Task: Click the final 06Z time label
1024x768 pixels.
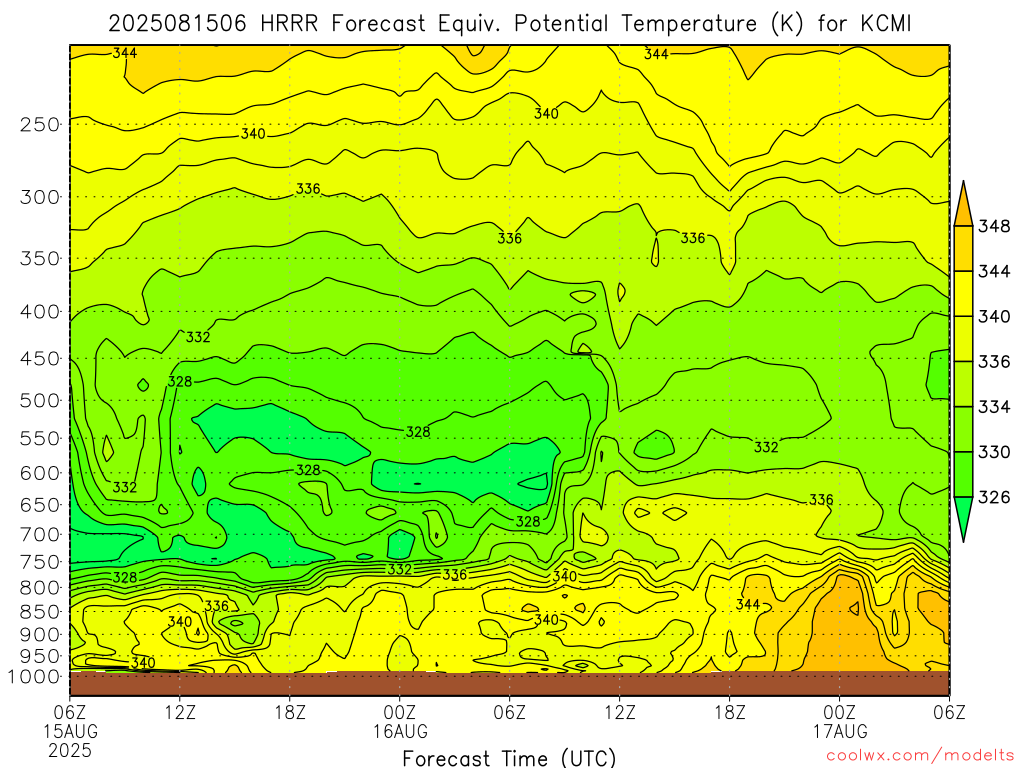Action: point(949,711)
